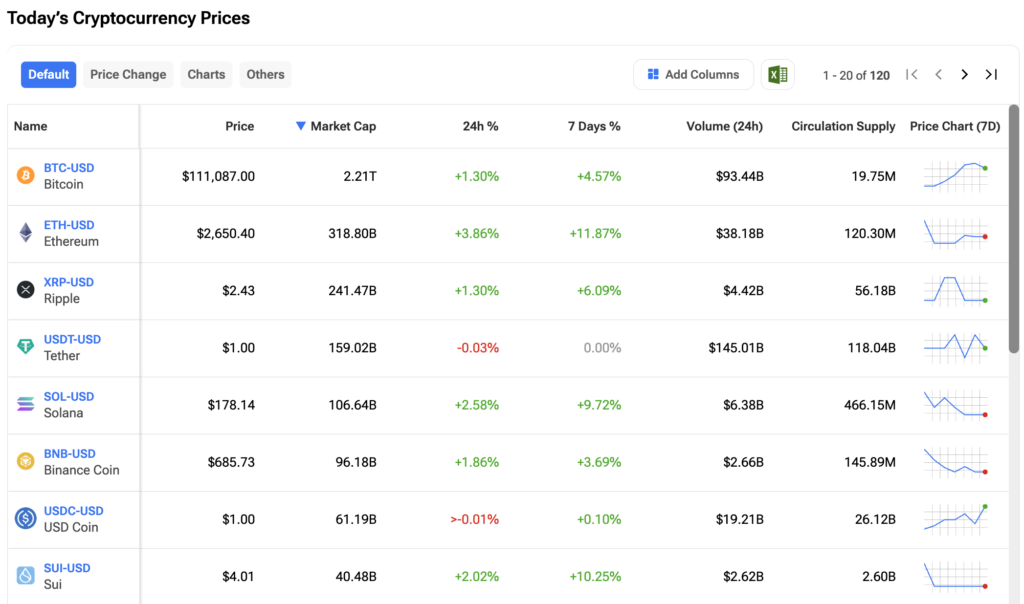Open the SUI-USD link
The height and width of the screenshot is (604, 1024).
67,568
